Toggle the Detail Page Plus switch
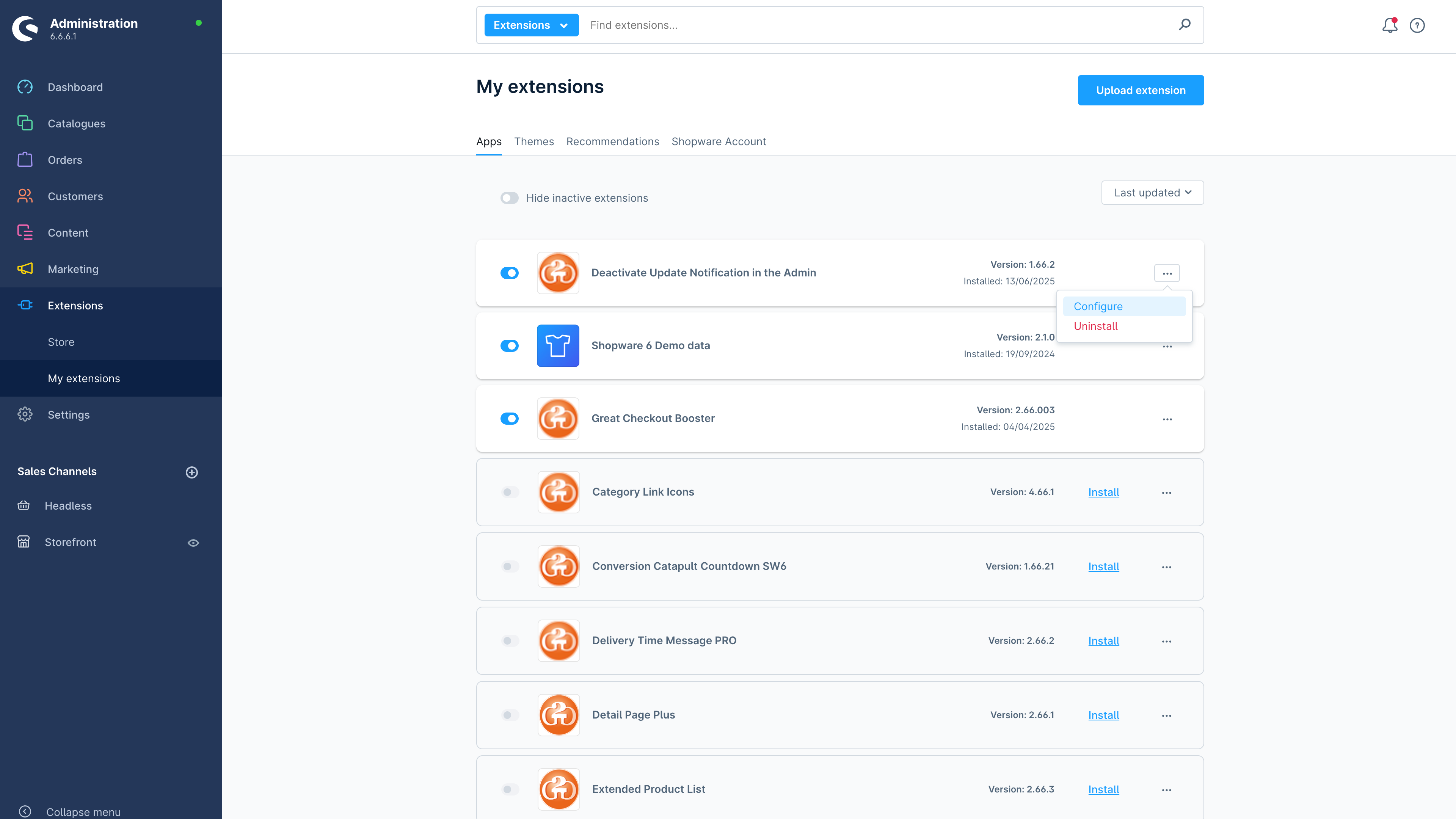Viewport: 1456px width, 819px height. (510, 715)
